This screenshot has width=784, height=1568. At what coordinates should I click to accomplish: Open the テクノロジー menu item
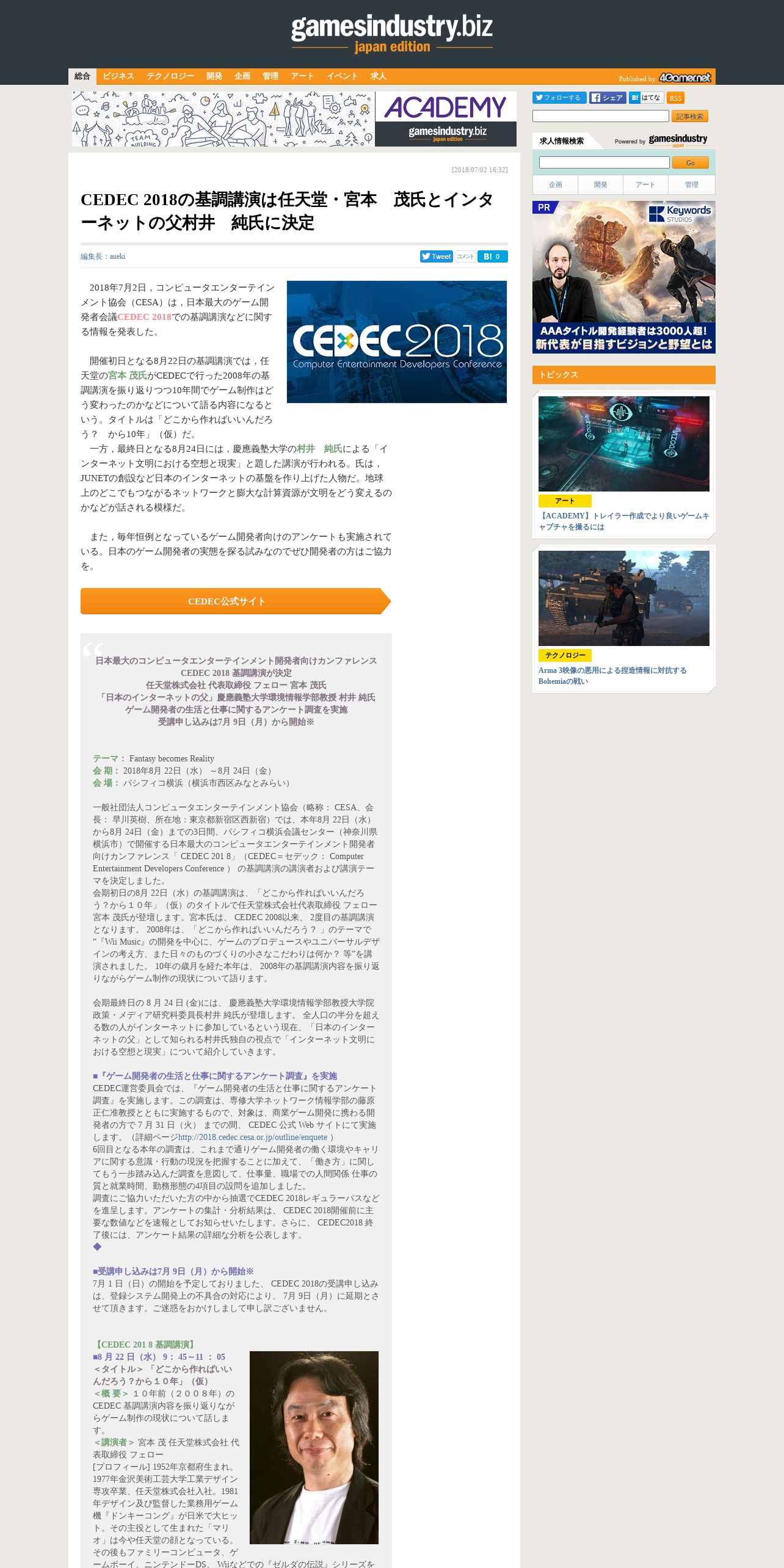170,76
